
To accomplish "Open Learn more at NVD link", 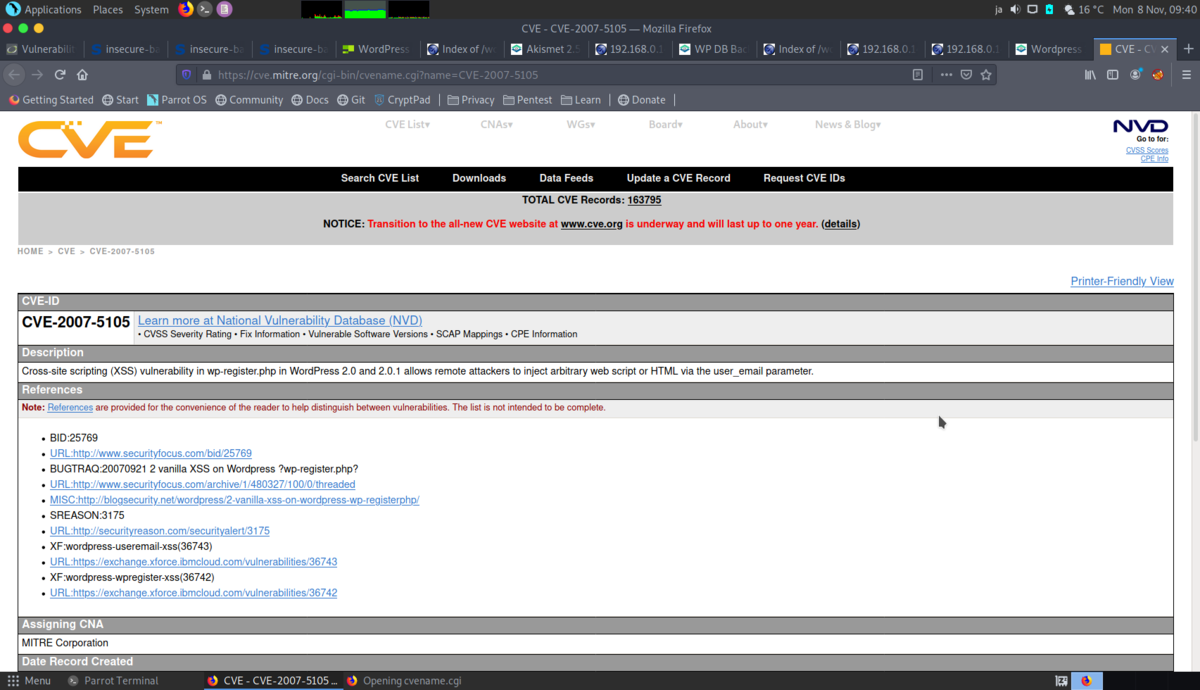I will (280, 321).
